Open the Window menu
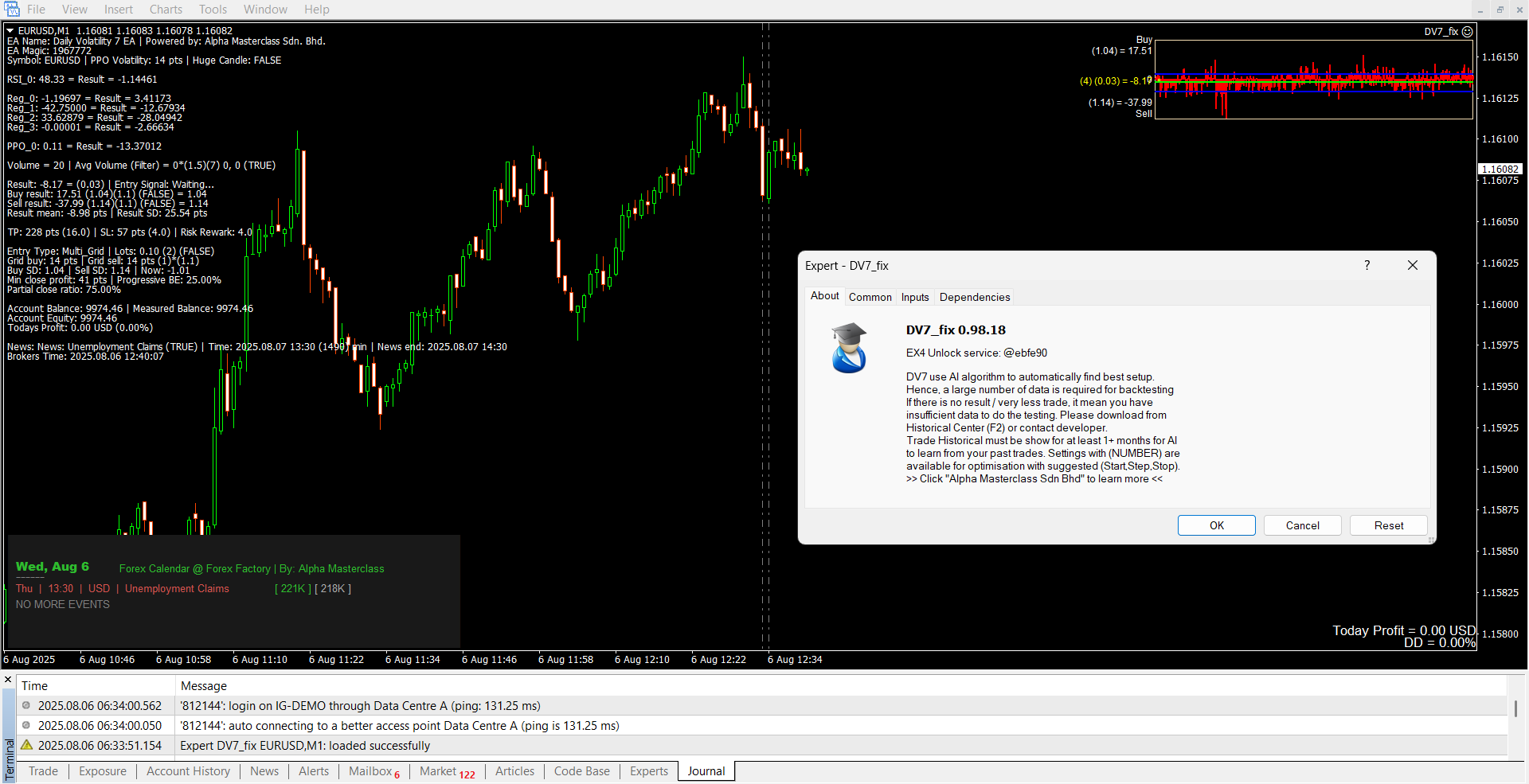Viewport: 1529px width, 784px height. [x=265, y=10]
